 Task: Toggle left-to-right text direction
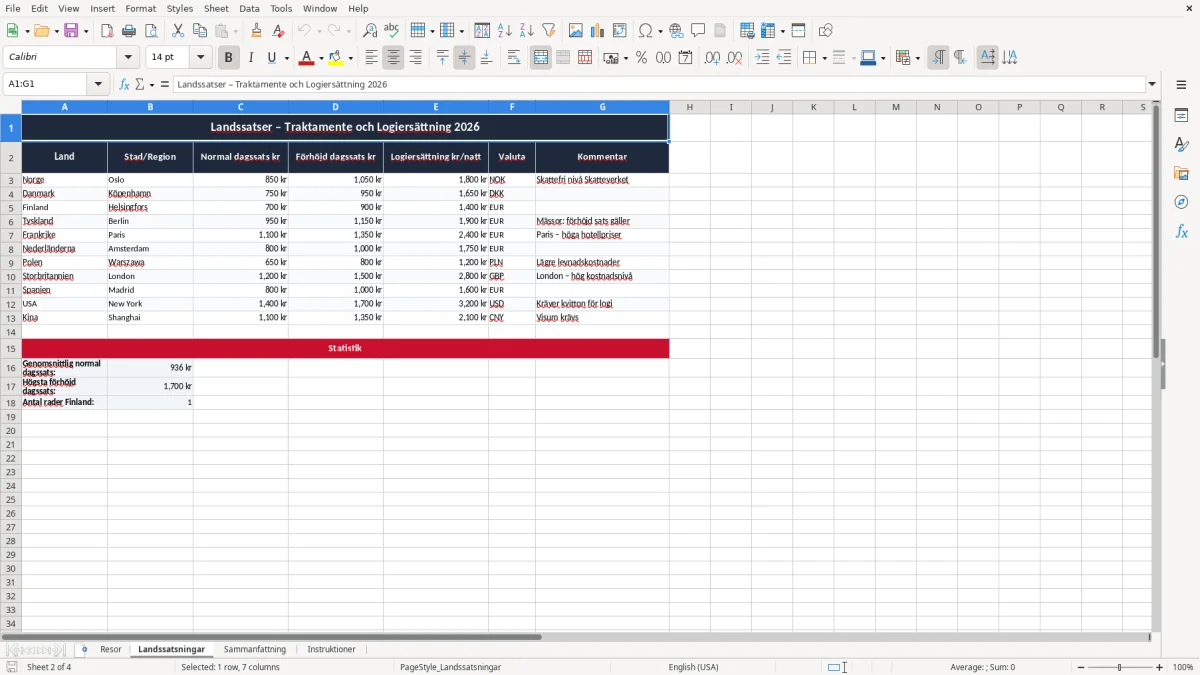(938, 58)
